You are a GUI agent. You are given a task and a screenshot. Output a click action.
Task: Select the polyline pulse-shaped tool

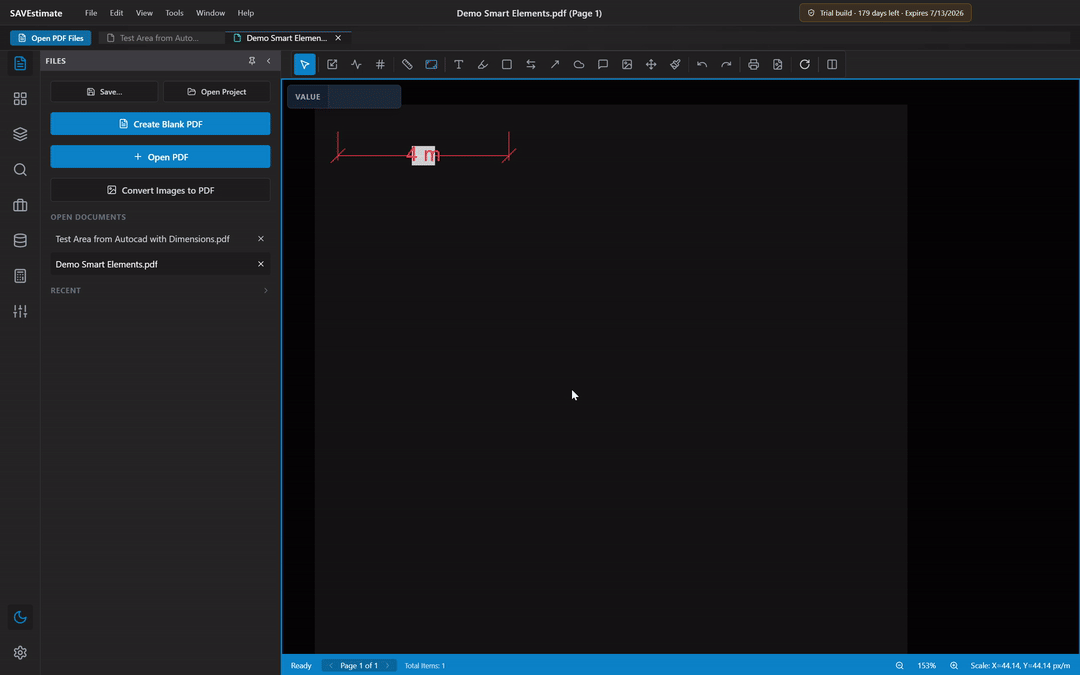tap(356, 64)
